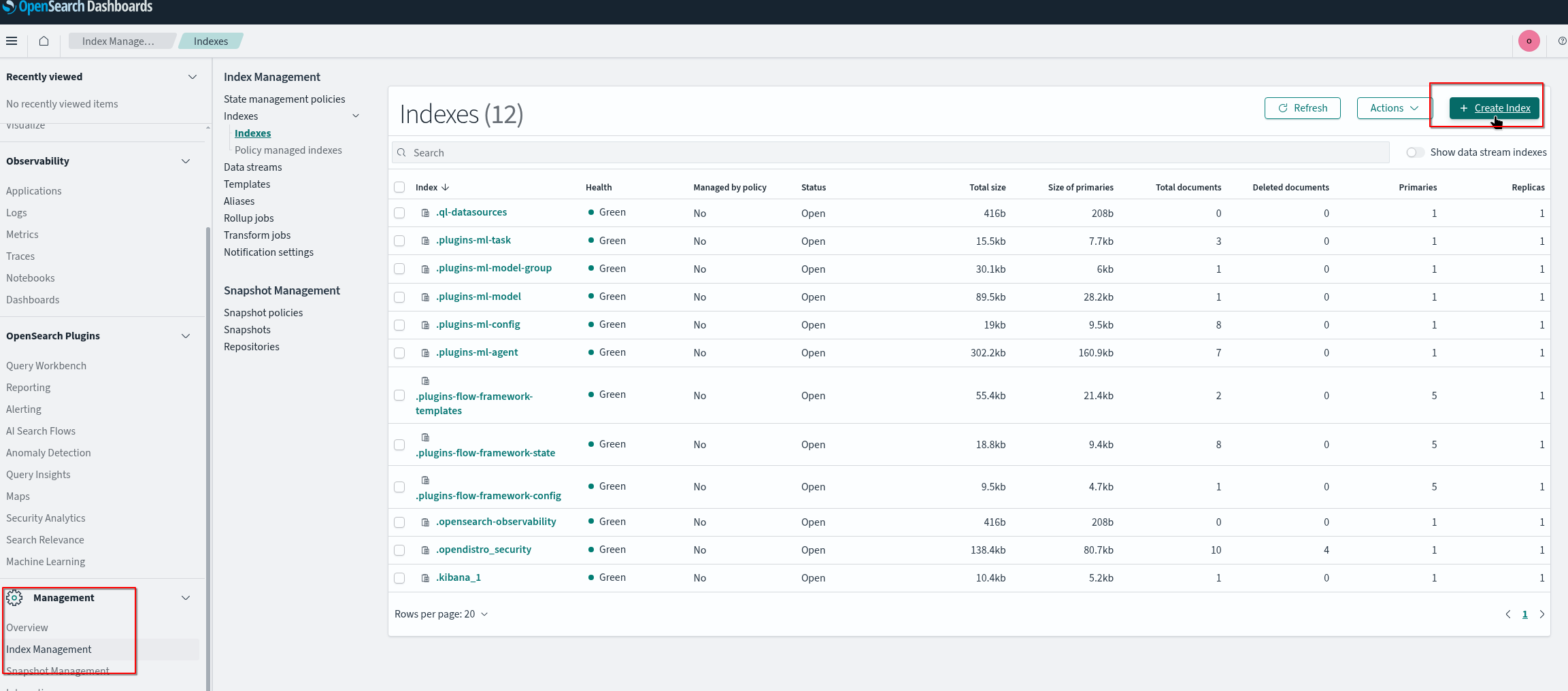1568x691 pixels.
Task: Open Rollup jobs page
Action: [249, 218]
